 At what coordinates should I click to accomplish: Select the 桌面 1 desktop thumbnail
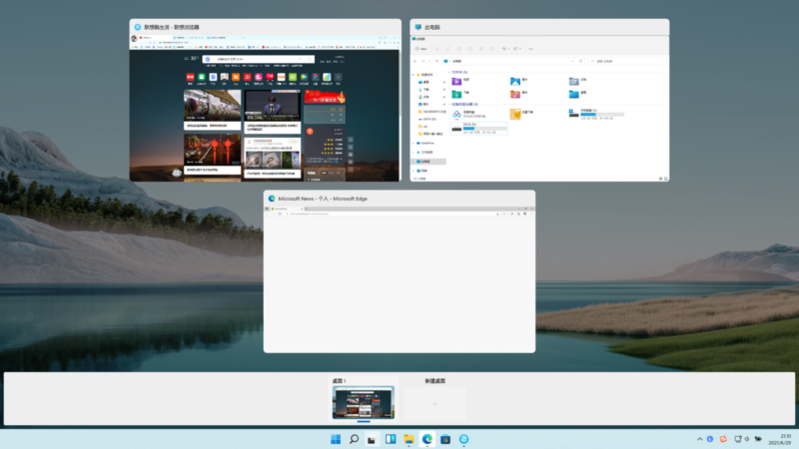[363, 403]
